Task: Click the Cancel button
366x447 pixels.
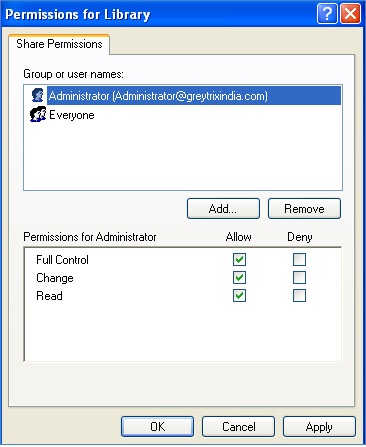Action: coord(238,426)
